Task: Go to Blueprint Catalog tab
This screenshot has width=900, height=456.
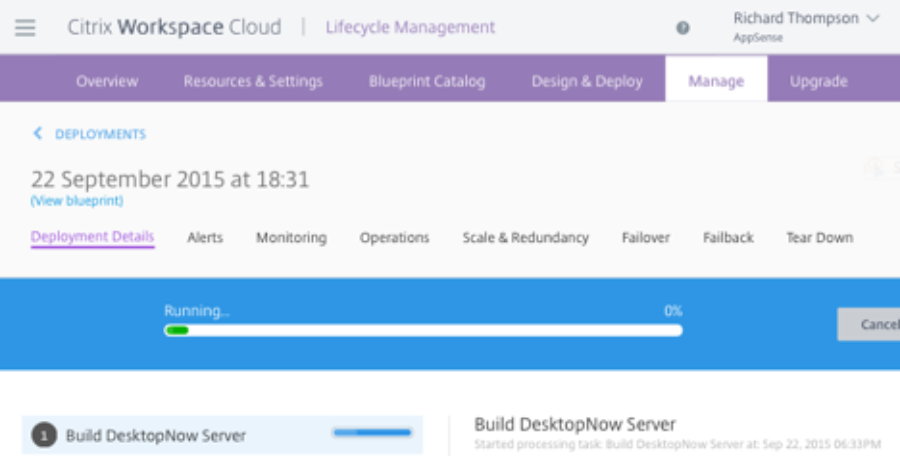Action: (427, 81)
